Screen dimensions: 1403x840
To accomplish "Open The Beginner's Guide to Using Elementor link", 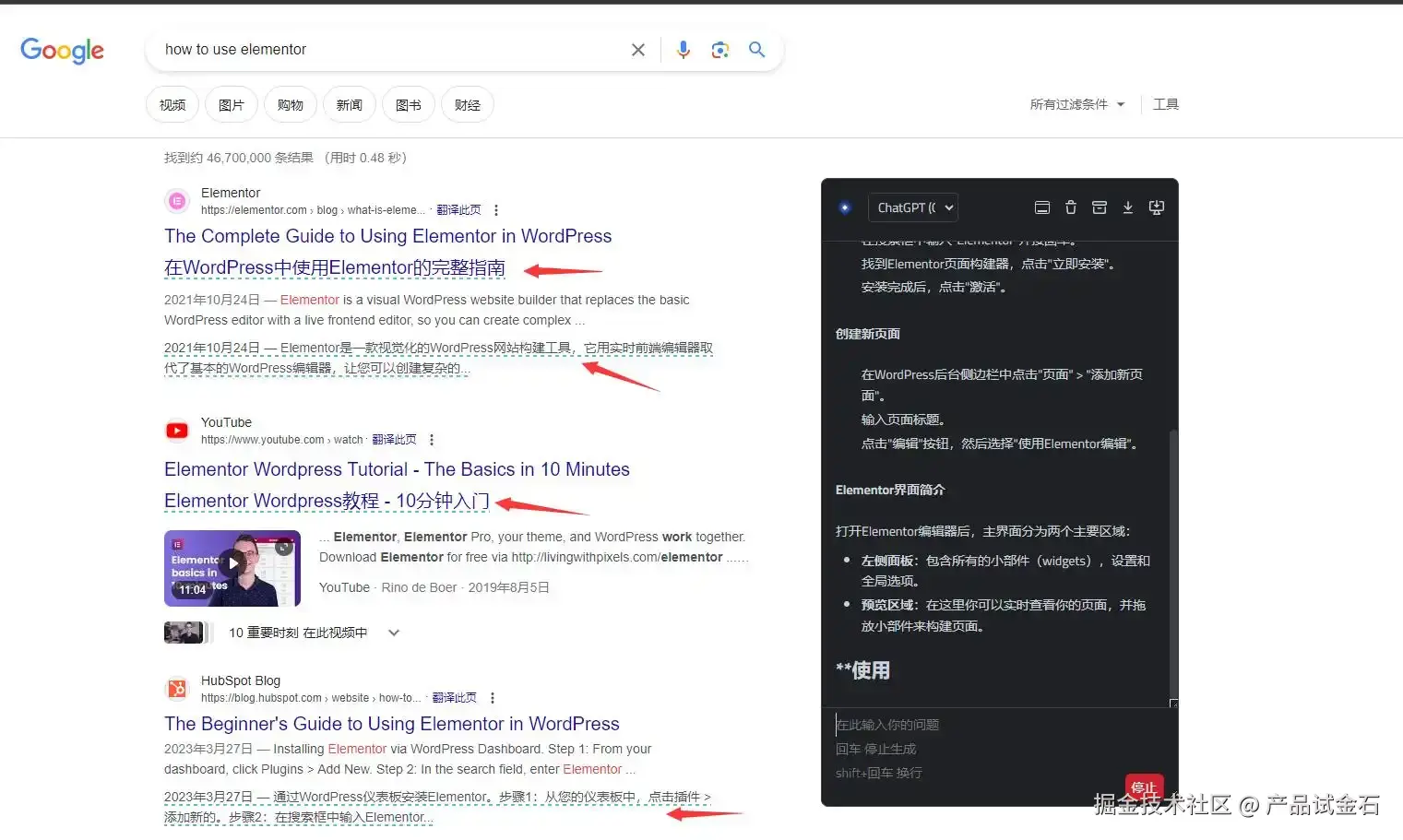I will [392, 724].
